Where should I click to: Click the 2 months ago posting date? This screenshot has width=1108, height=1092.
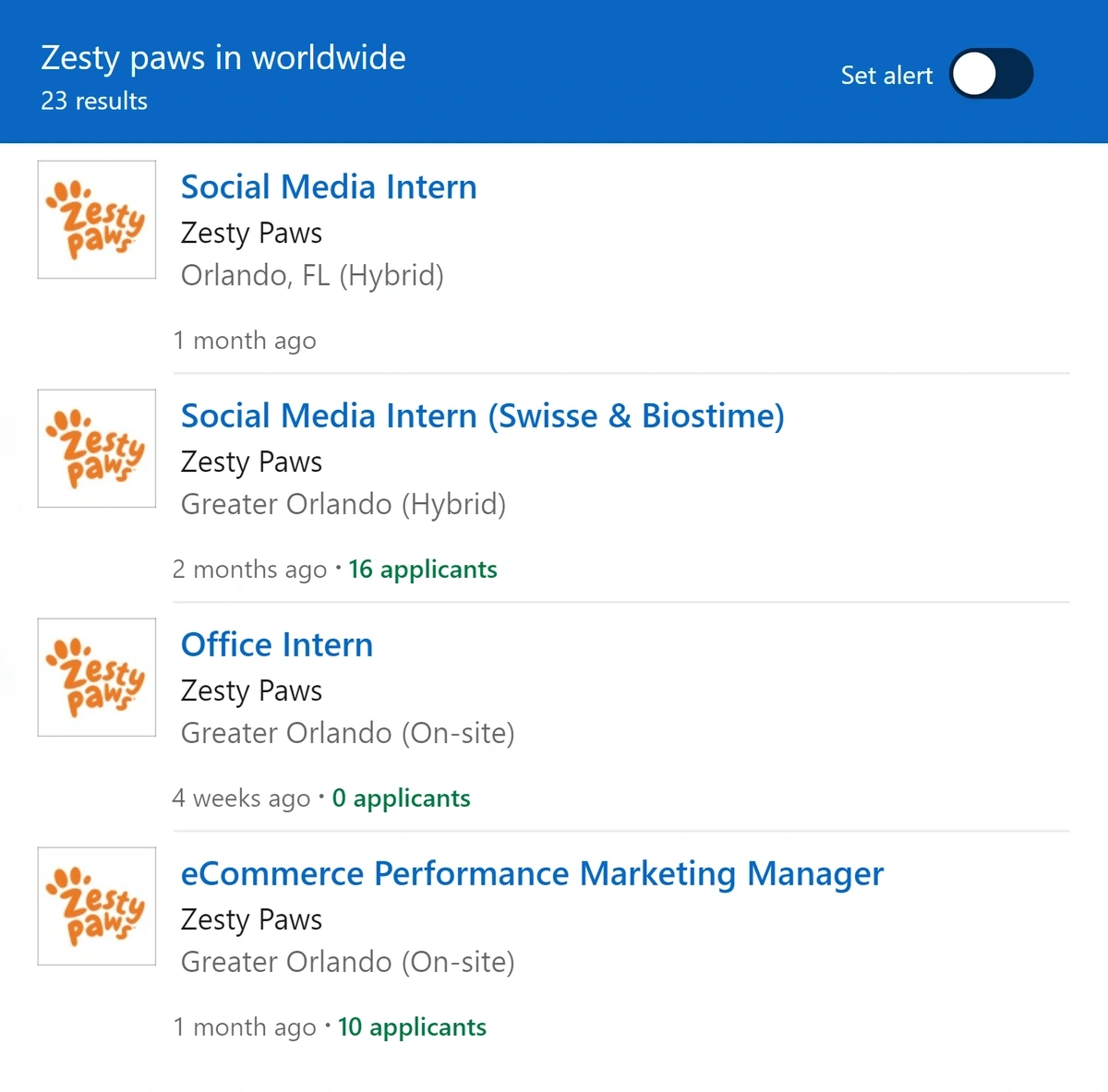(249, 570)
